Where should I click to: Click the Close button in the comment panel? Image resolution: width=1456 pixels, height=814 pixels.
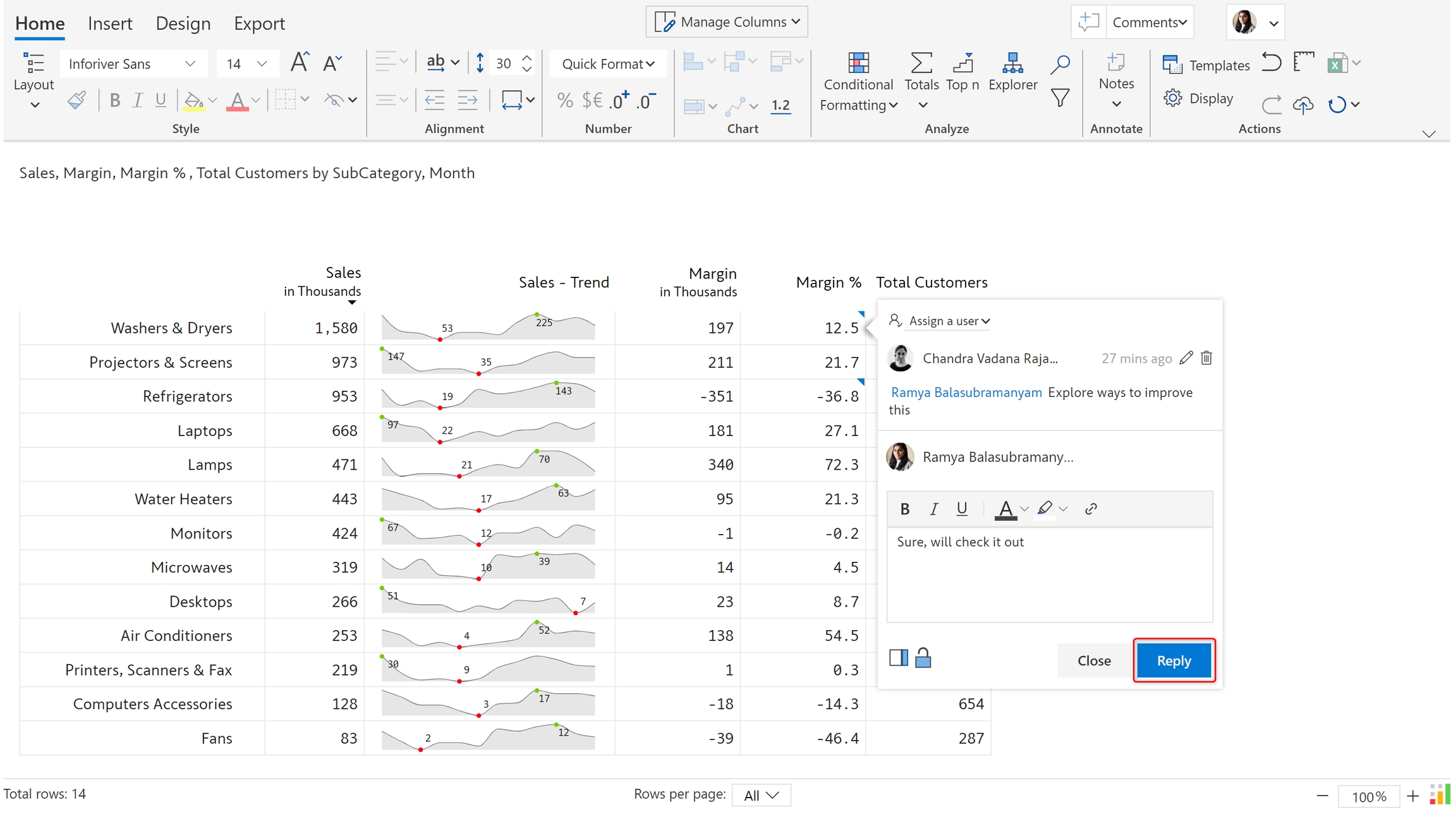[1093, 661]
